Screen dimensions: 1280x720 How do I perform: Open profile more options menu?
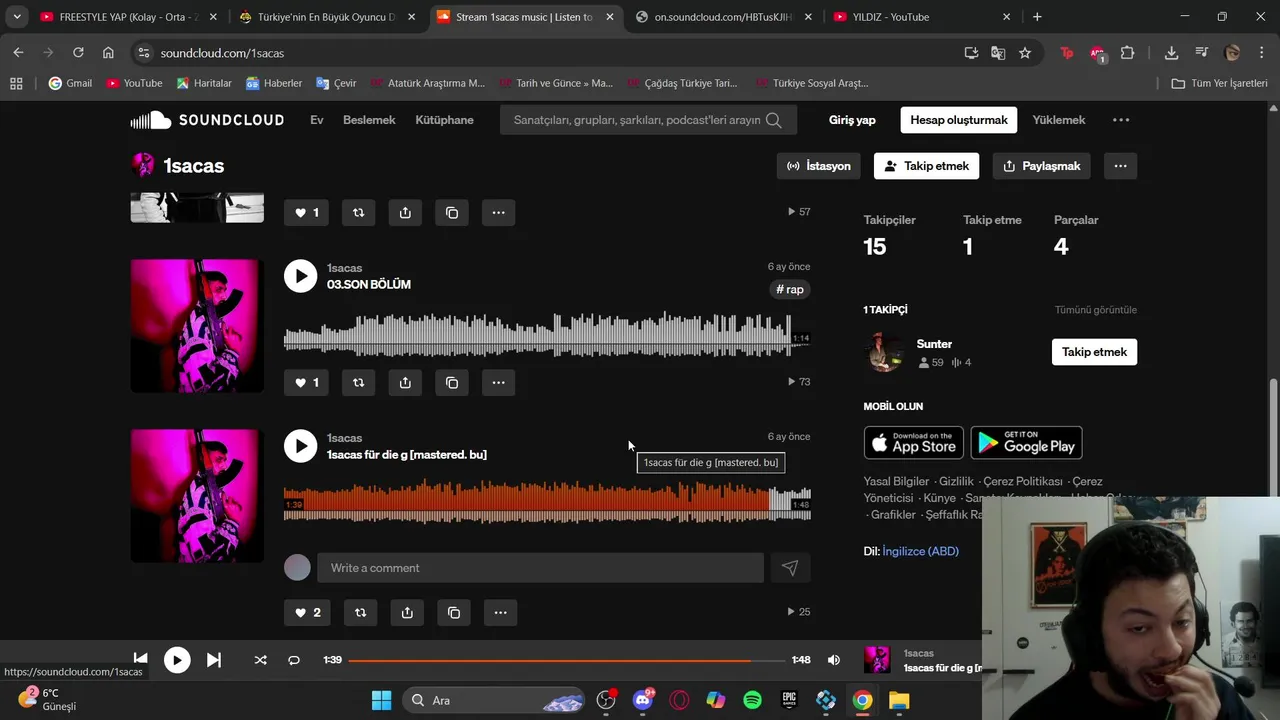tap(1120, 166)
